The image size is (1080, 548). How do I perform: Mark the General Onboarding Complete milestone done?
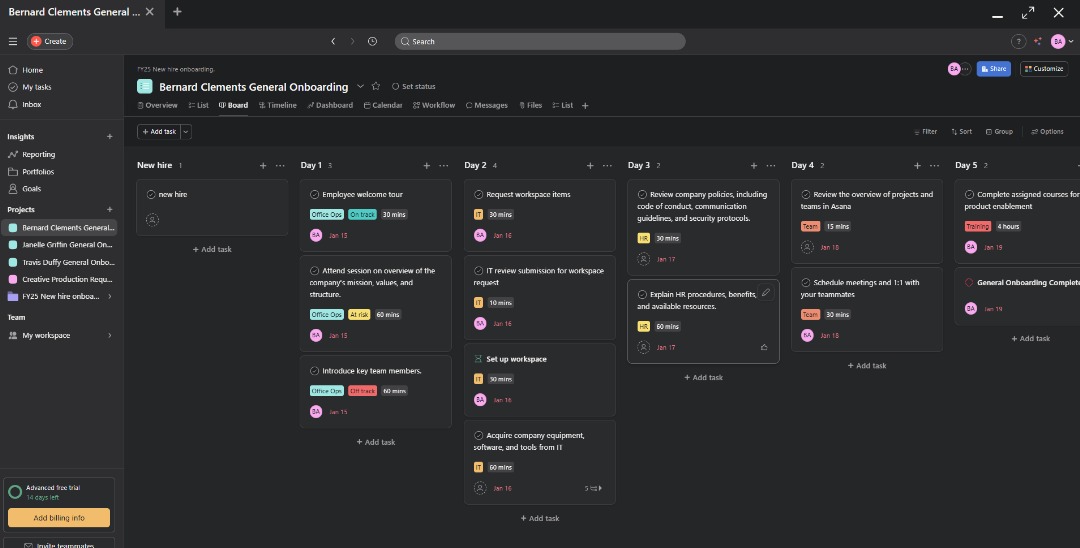(969, 282)
